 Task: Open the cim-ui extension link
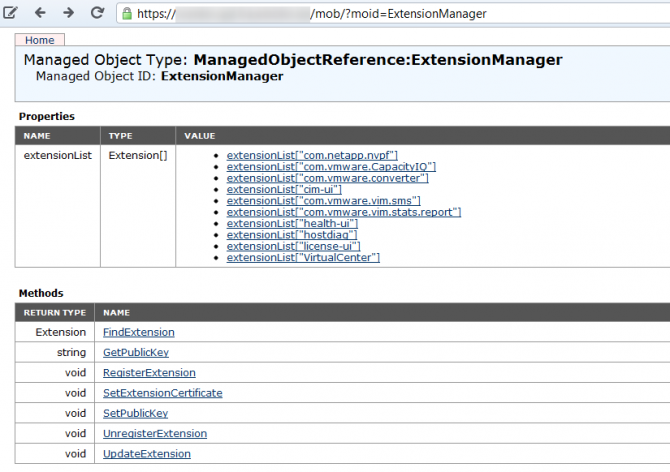tap(284, 189)
